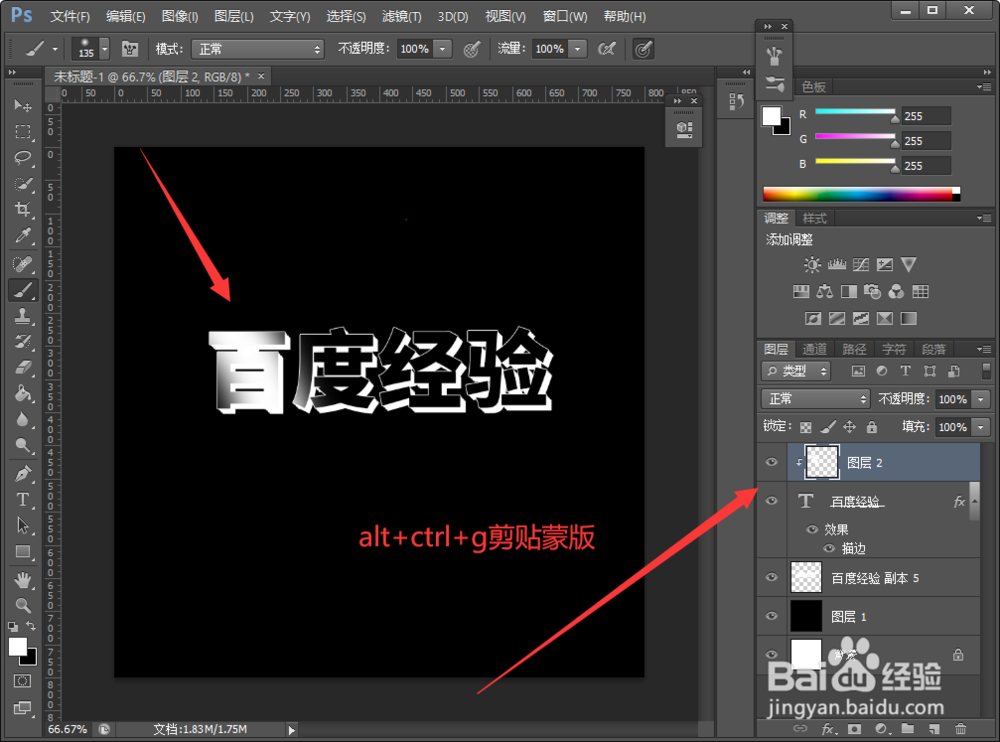Select the Hand tool
Image resolution: width=1000 pixels, height=742 pixels.
point(23,579)
